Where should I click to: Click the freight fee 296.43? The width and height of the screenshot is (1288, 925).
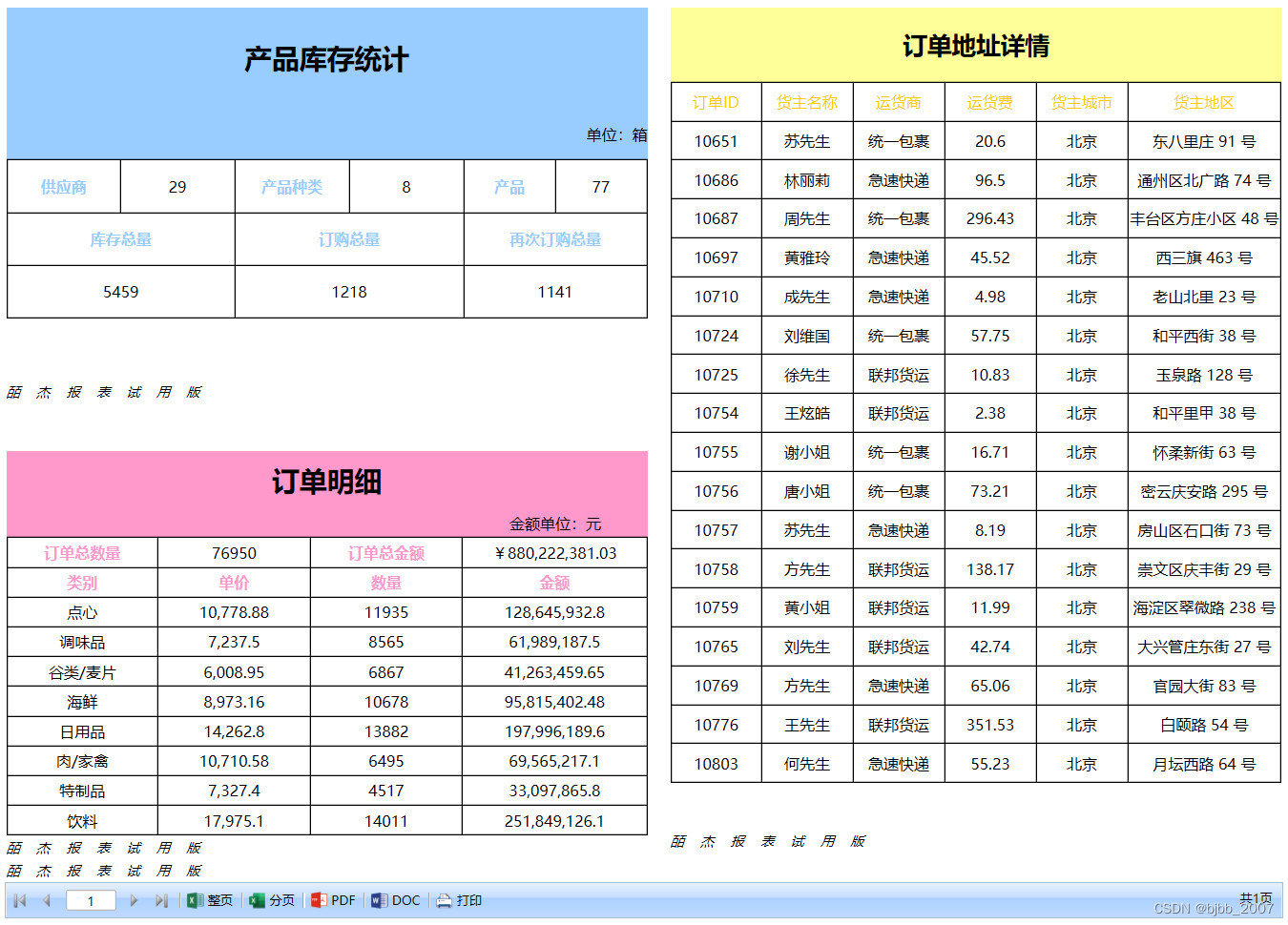[x=990, y=218]
